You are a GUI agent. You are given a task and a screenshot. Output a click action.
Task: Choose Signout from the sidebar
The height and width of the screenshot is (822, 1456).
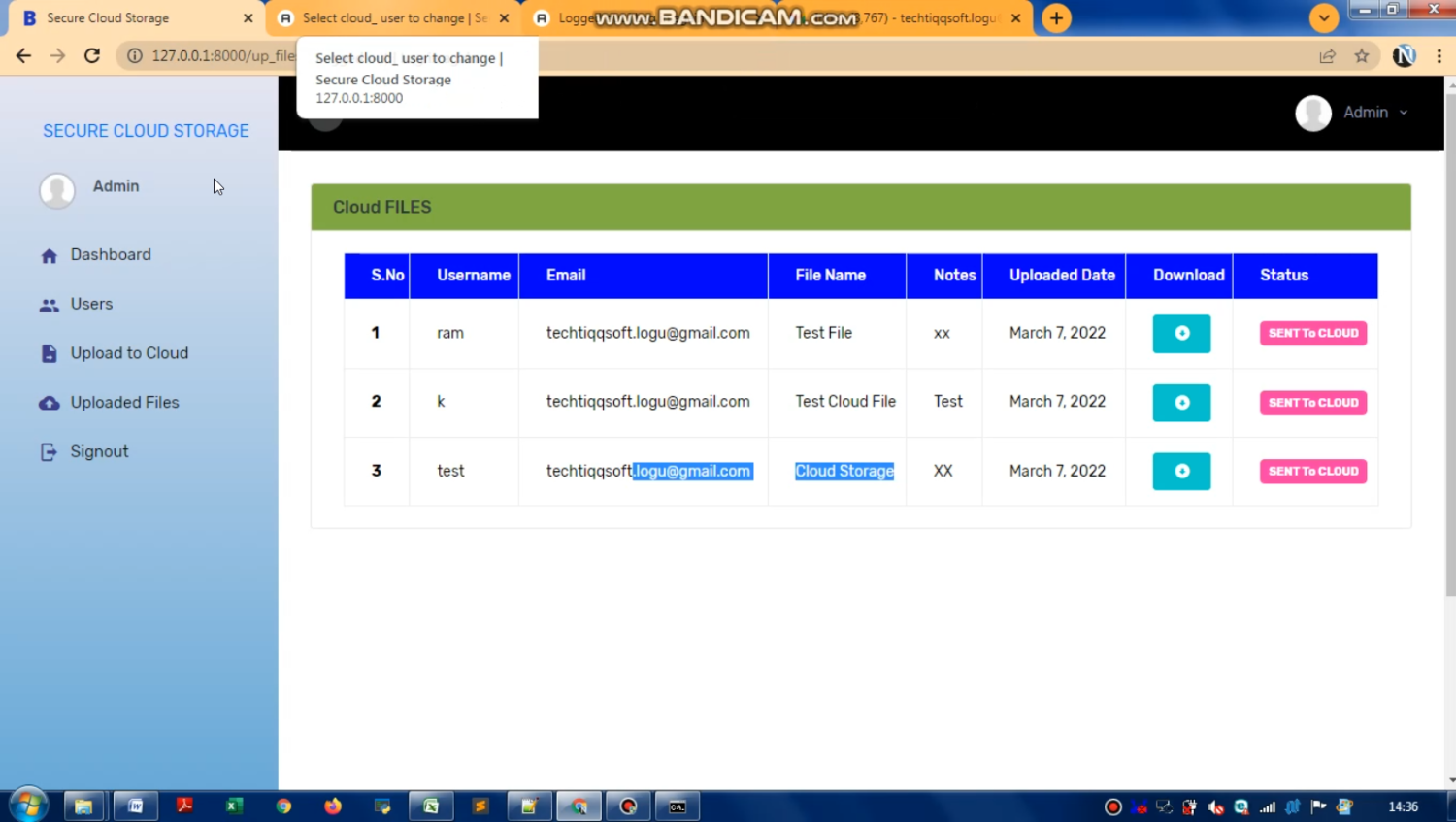click(x=99, y=452)
